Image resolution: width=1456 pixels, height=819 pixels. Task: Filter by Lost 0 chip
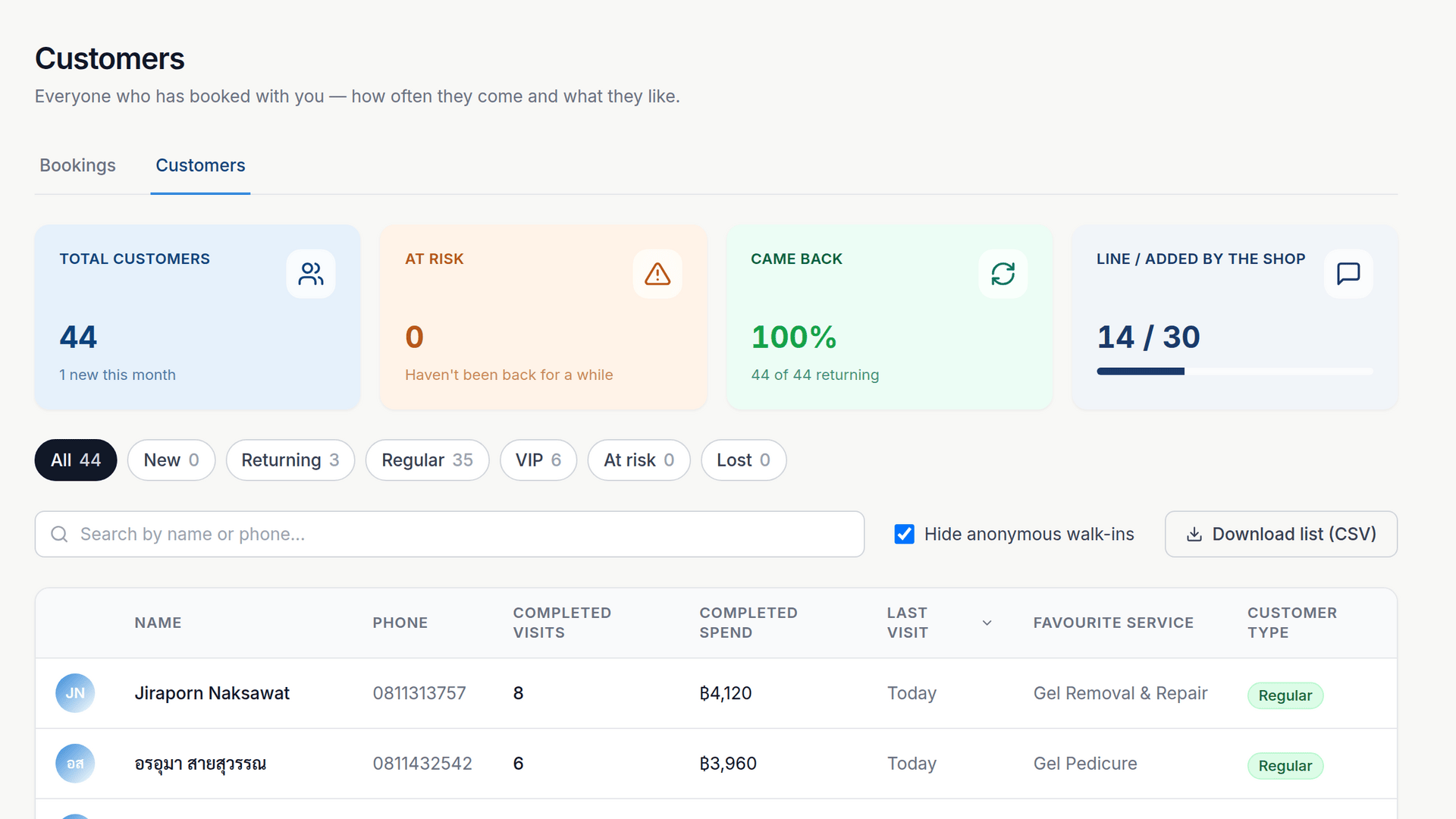[x=743, y=460]
